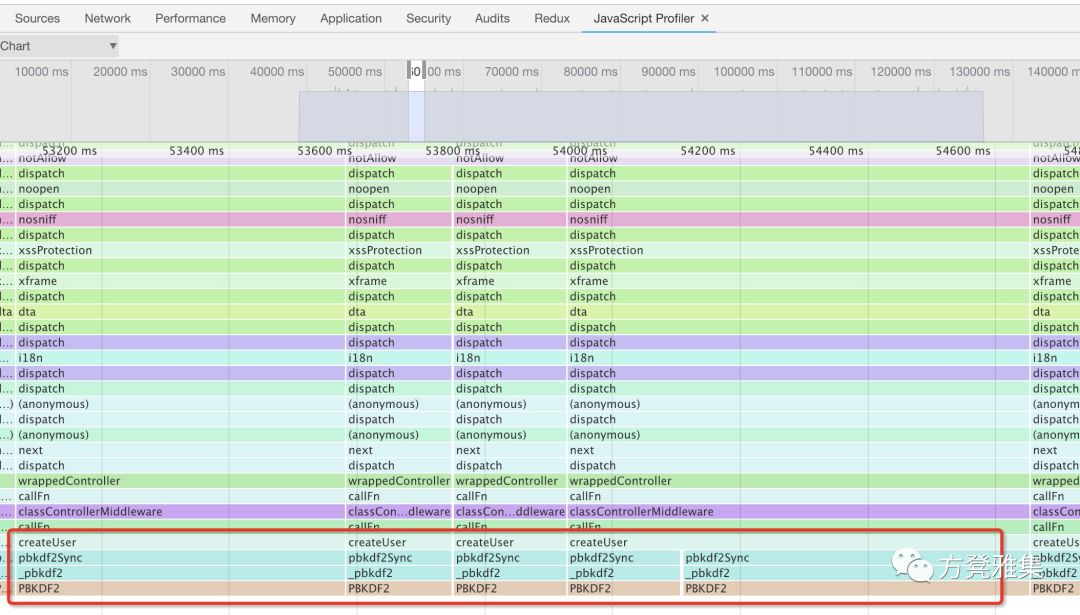
Task: Switch to the Security tab
Action: (x=428, y=19)
